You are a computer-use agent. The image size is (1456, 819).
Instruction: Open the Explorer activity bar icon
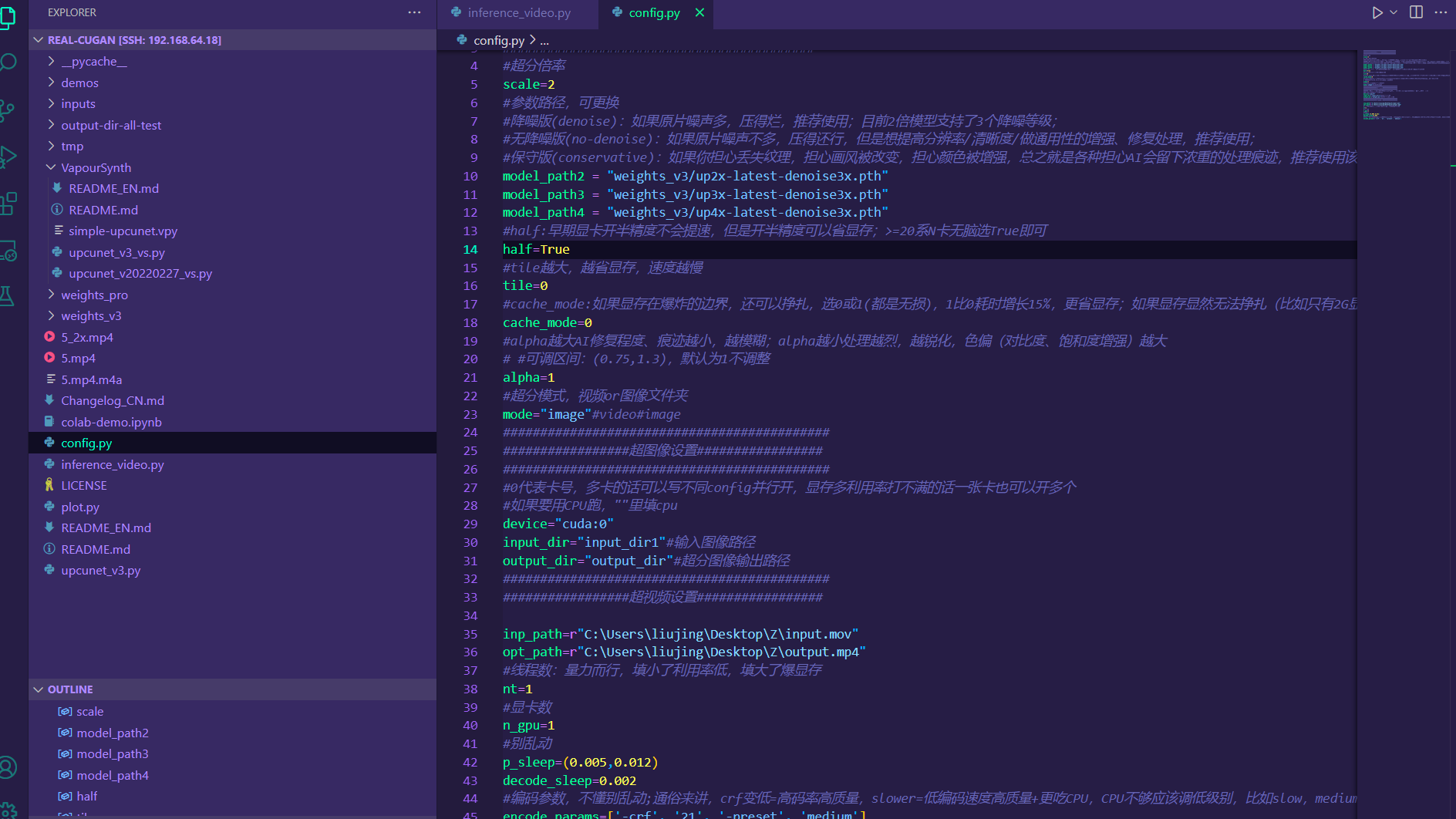(x=7, y=17)
